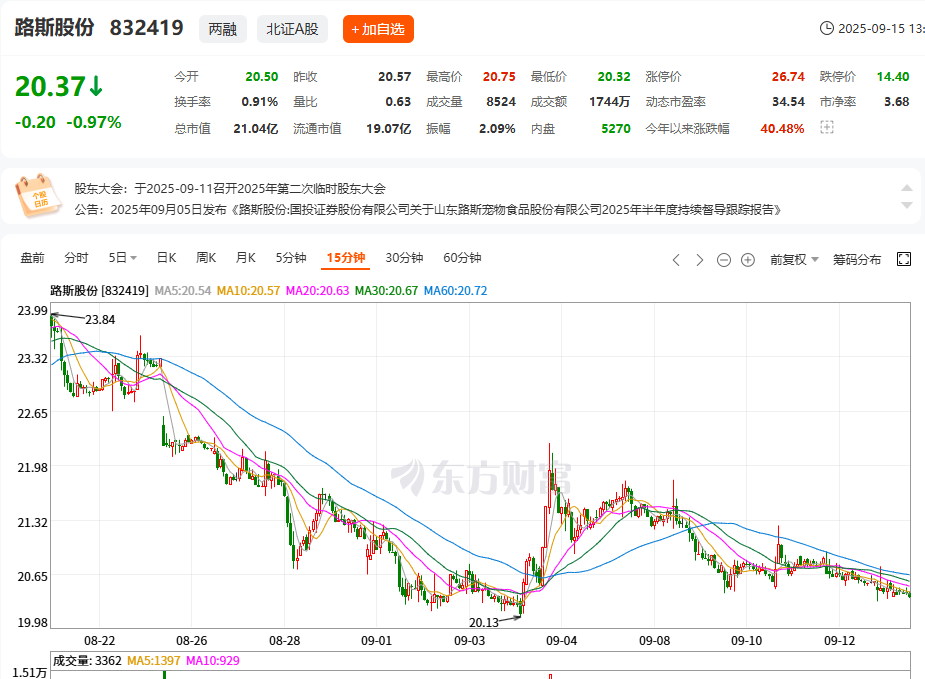The width and height of the screenshot is (925, 679).
Task: Click the next chart arrow icon
Action: click(x=700, y=260)
